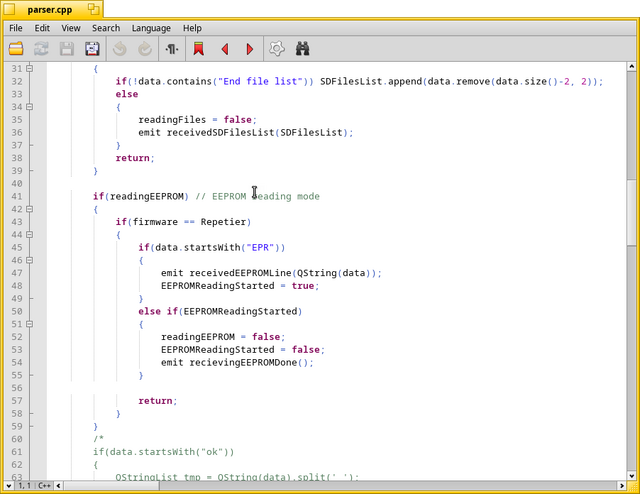Click the horizontal scrollbar left arrow
Viewport: 640px width, 494px height.
coord(59,486)
